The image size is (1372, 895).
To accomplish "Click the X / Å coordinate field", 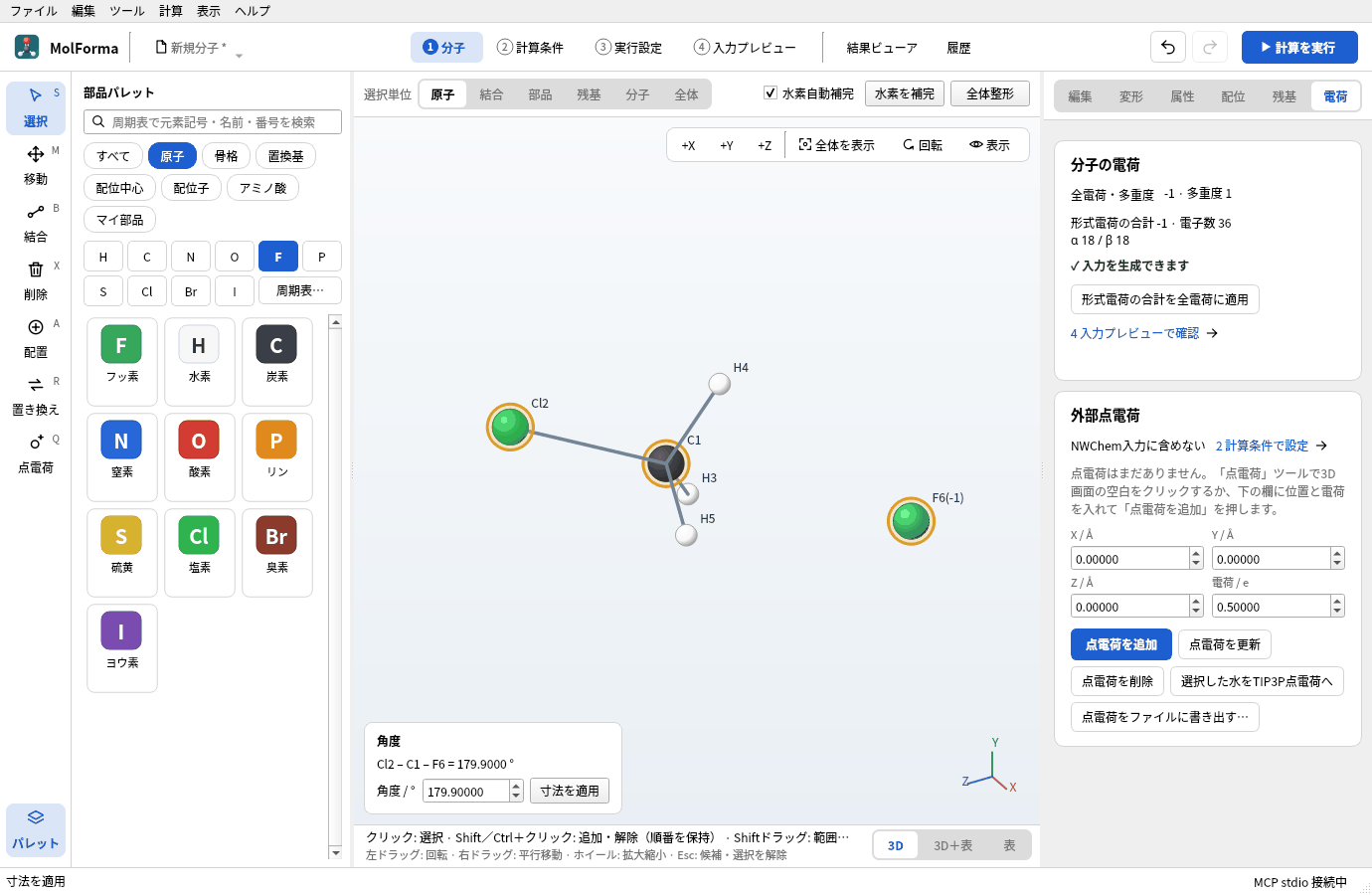I will pos(1129,559).
